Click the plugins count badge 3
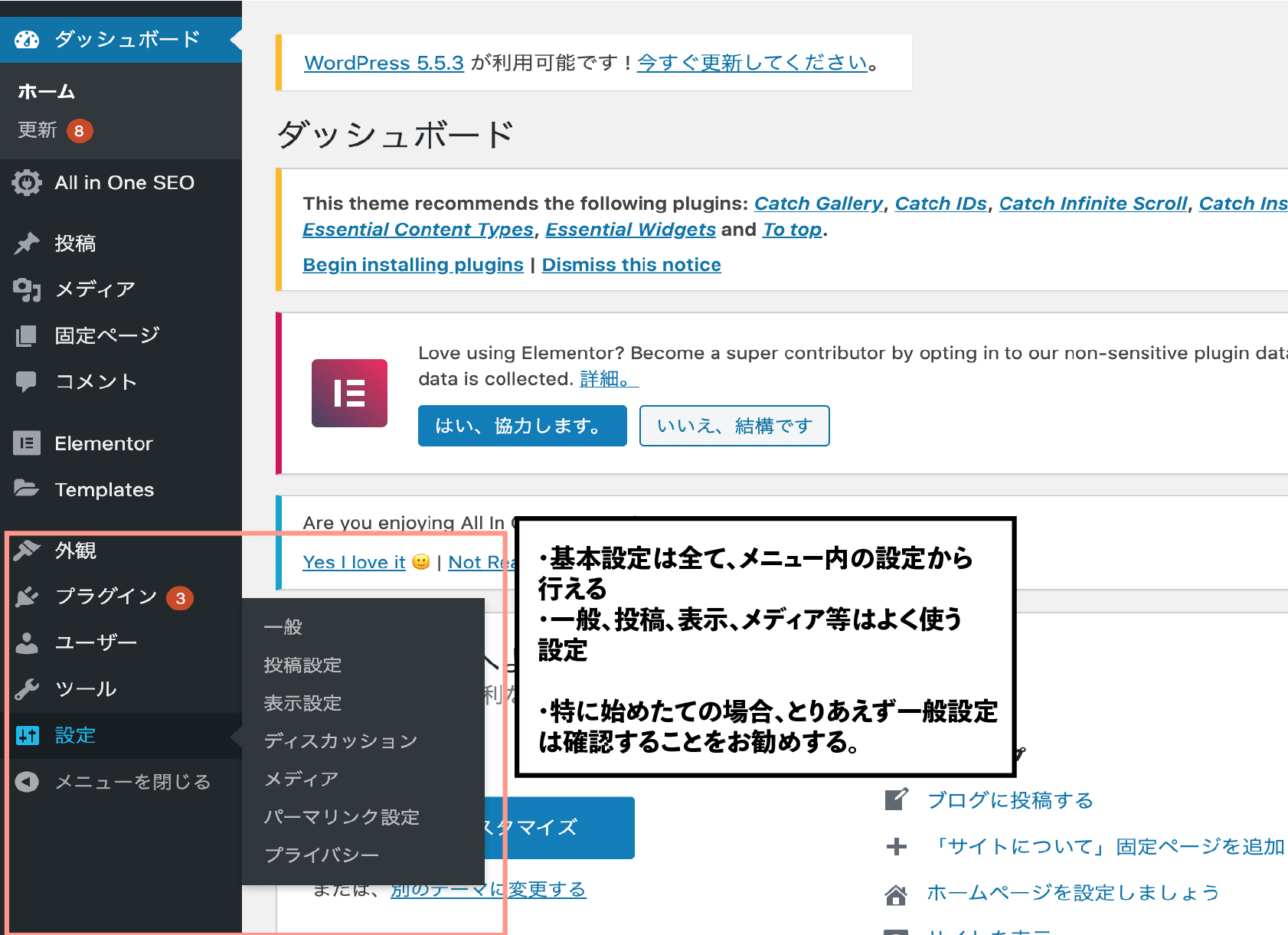The width and height of the screenshot is (1288, 935). [x=181, y=598]
